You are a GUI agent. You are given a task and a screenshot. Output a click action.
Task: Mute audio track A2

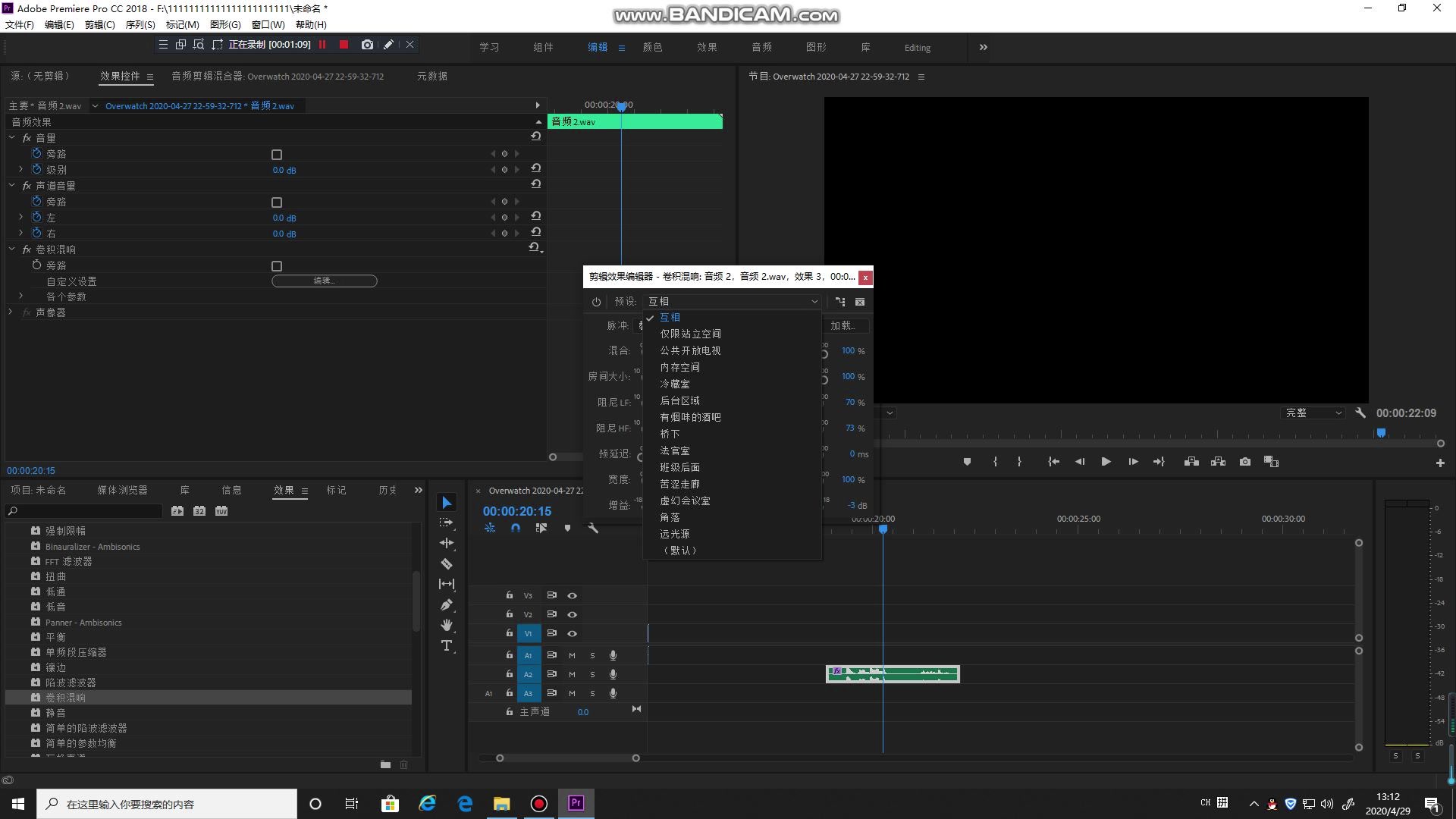pyautogui.click(x=573, y=674)
